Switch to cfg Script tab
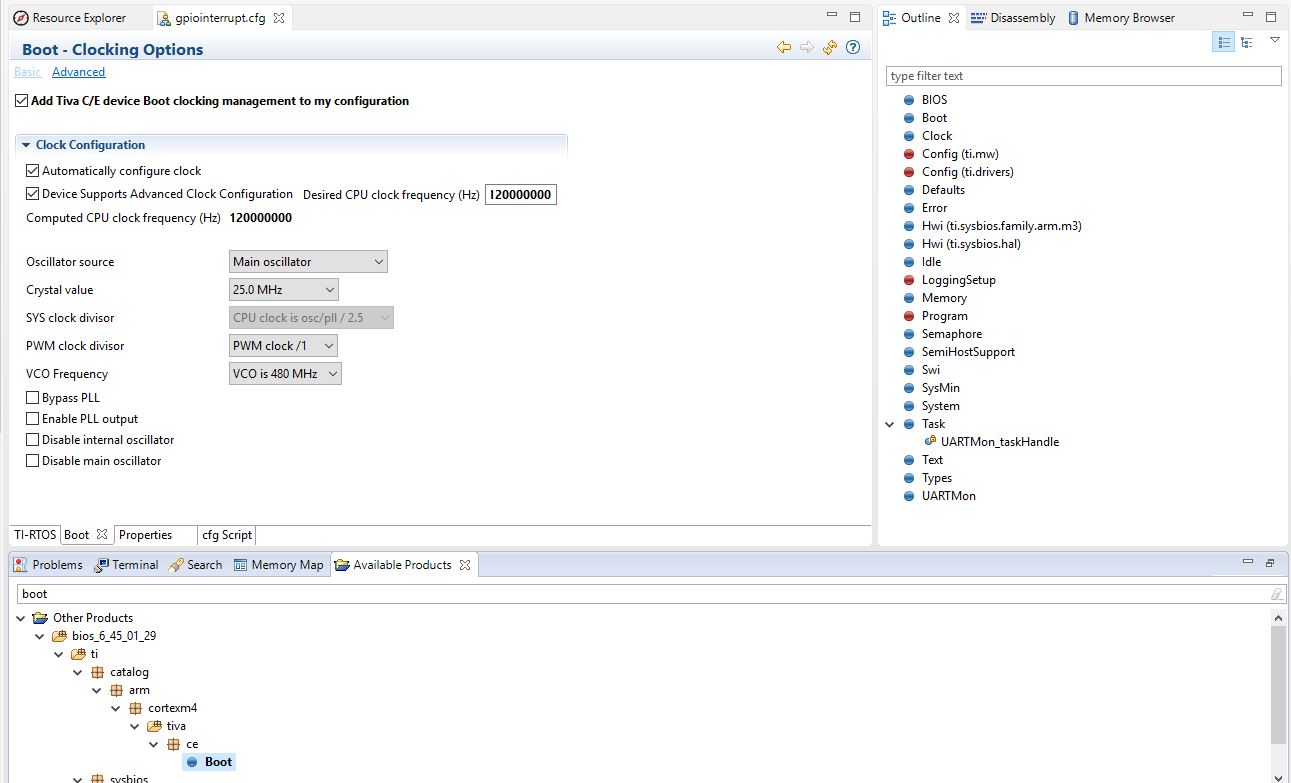The height and width of the screenshot is (783, 1291). (x=227, y=535)
